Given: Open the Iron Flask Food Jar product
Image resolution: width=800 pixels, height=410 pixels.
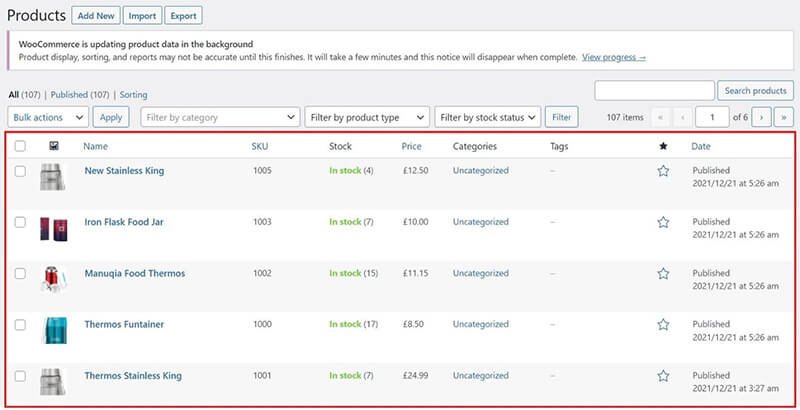Looking at the screenshot, I should point(124,222).
